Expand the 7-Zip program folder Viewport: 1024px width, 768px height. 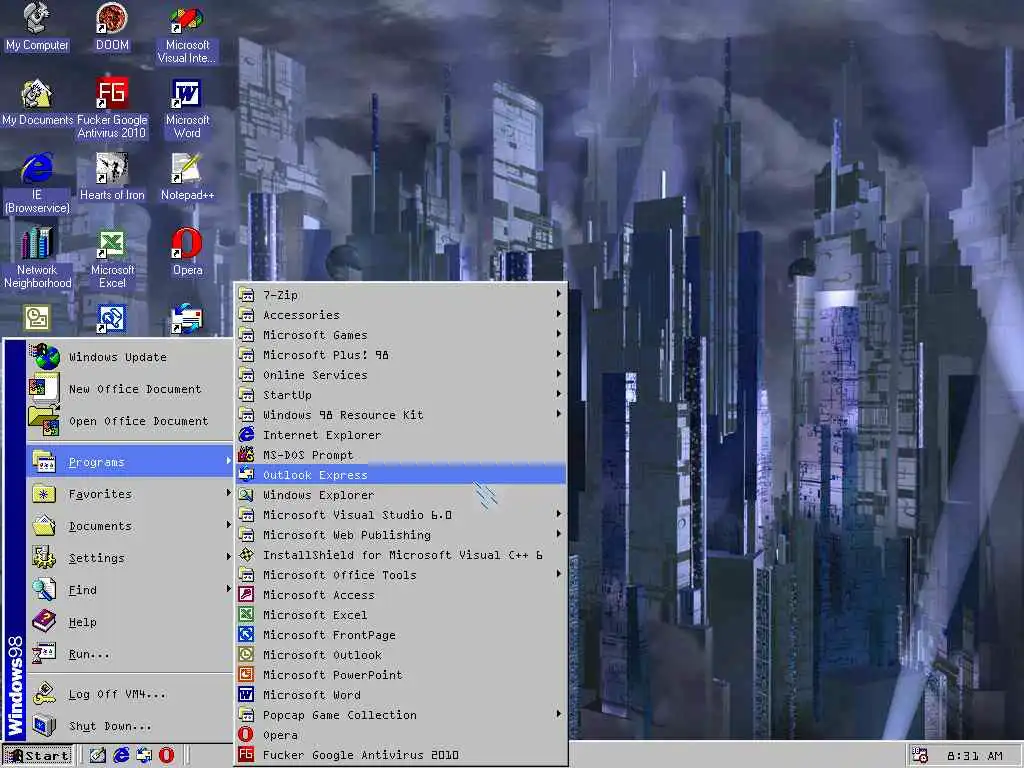click(x=401, y=295)
